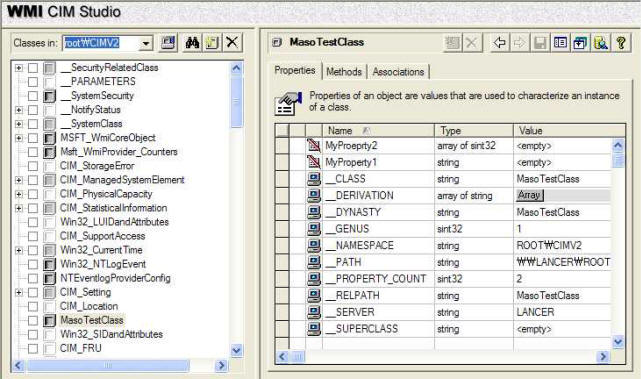
Task: Click the WQL query icon
Action: [601, 43]
